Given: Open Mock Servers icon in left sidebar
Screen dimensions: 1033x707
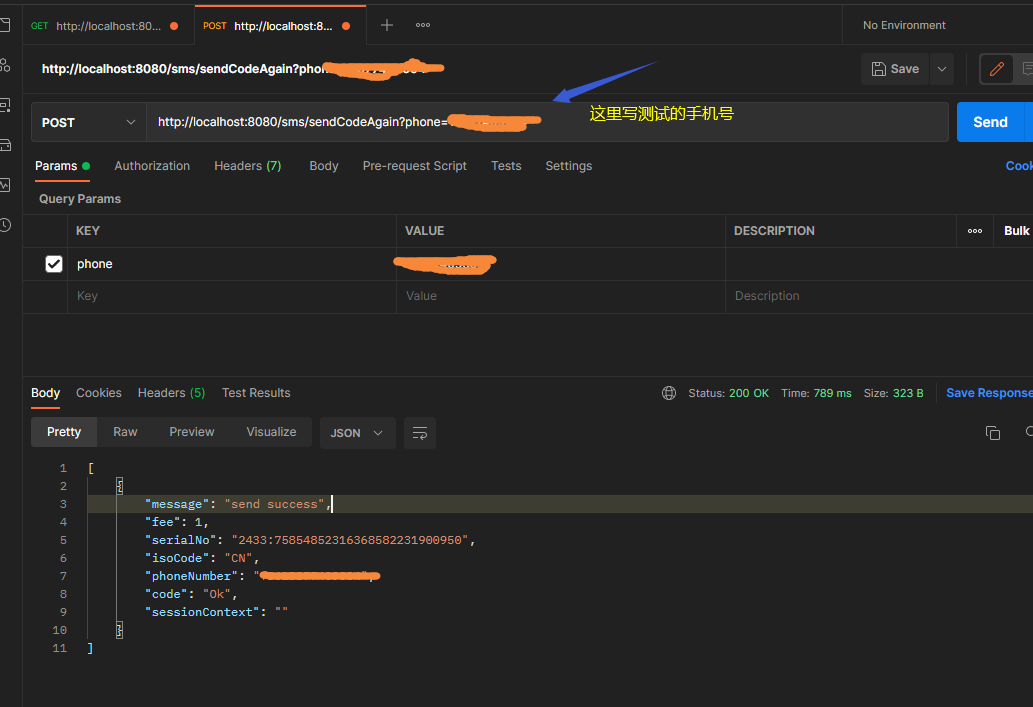Looking at the screenshot, I should tap(5, 145).
